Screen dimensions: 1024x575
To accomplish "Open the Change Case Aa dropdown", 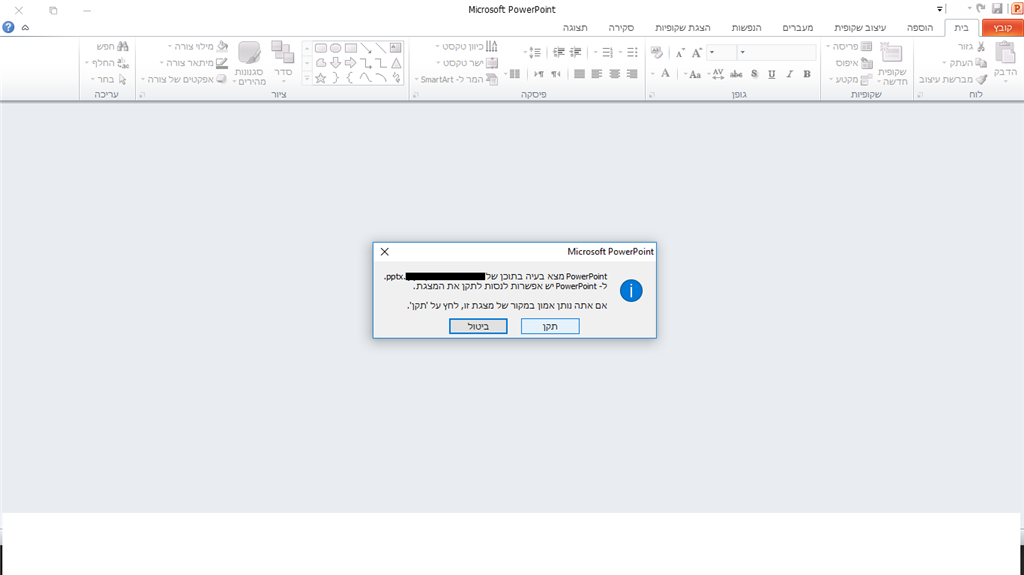I will tap(693, 74).
